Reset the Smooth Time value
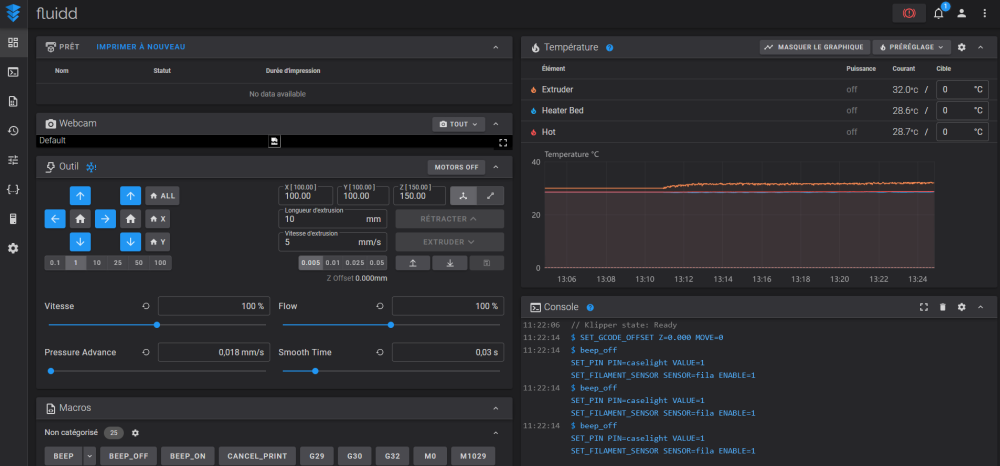 point(380,352)
